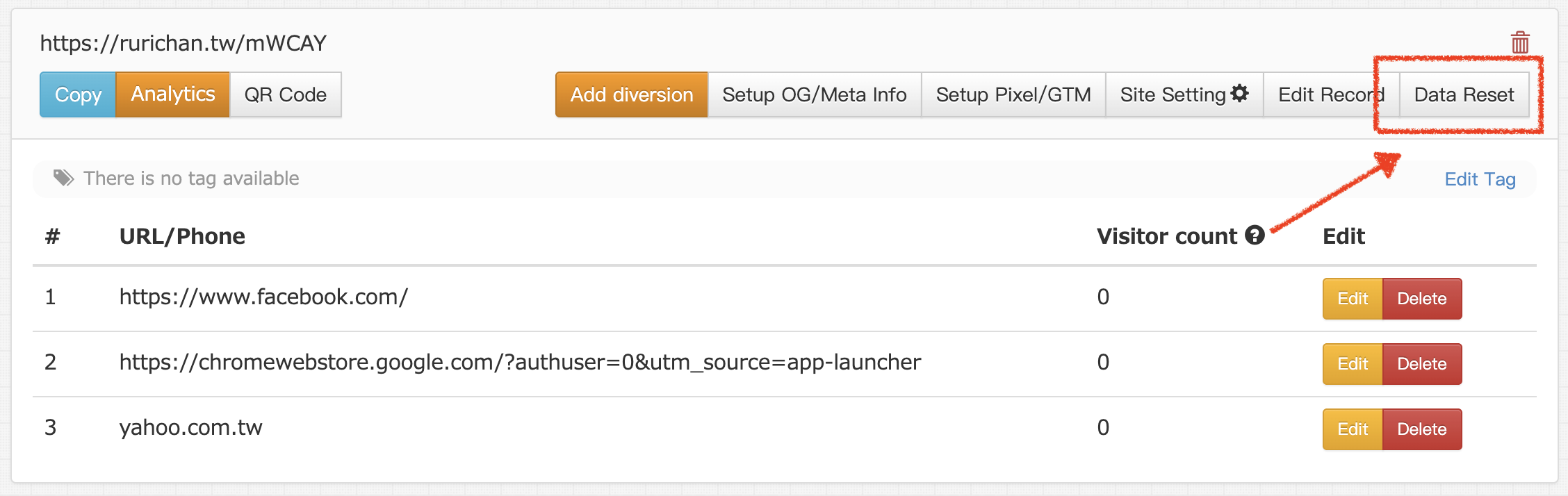The height and width of the screenshot is (496, 1568).
Task: Delete the facebook.com diversion row
Action: 1421,299
